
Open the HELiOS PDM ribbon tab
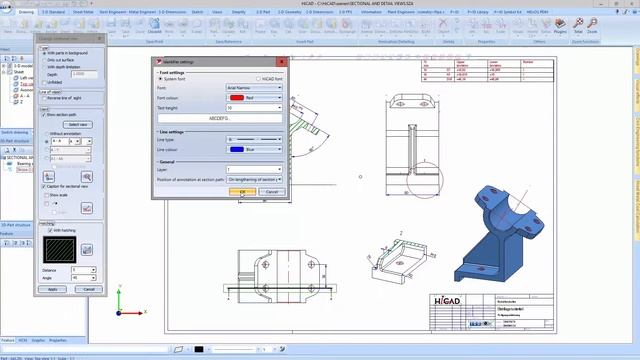(537, 12)
